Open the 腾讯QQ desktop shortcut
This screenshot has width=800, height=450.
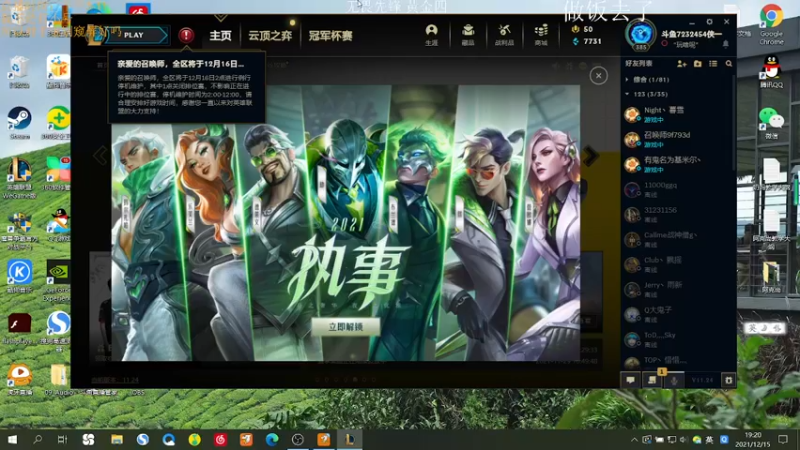point(771,71)
